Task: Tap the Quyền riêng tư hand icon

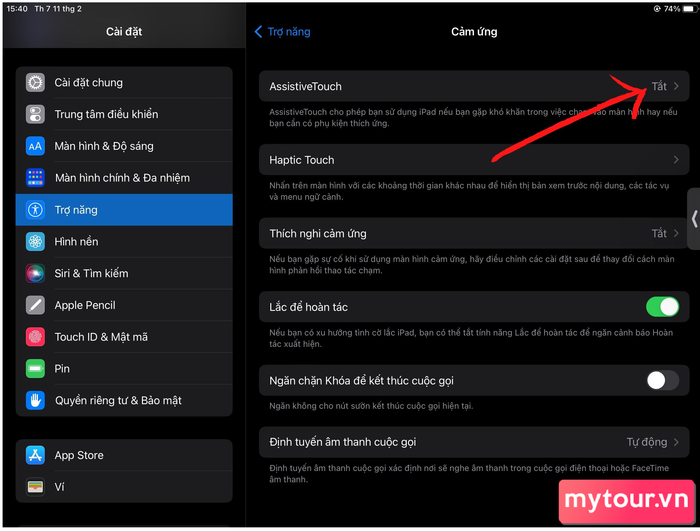Action: 35,401
